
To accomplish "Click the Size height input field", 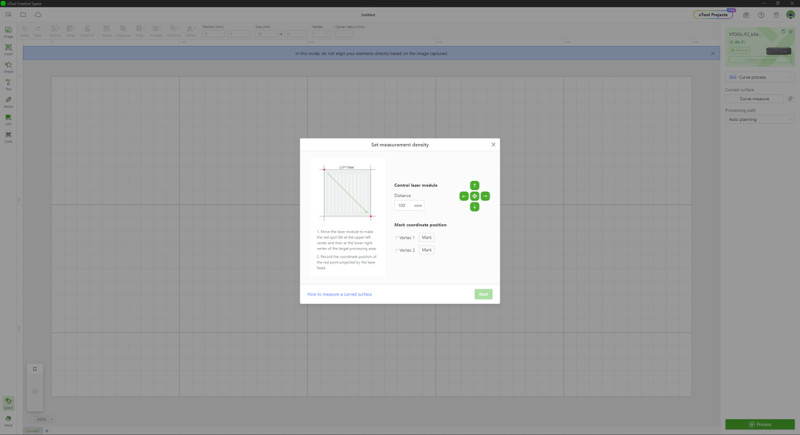I will coord(296,34).
